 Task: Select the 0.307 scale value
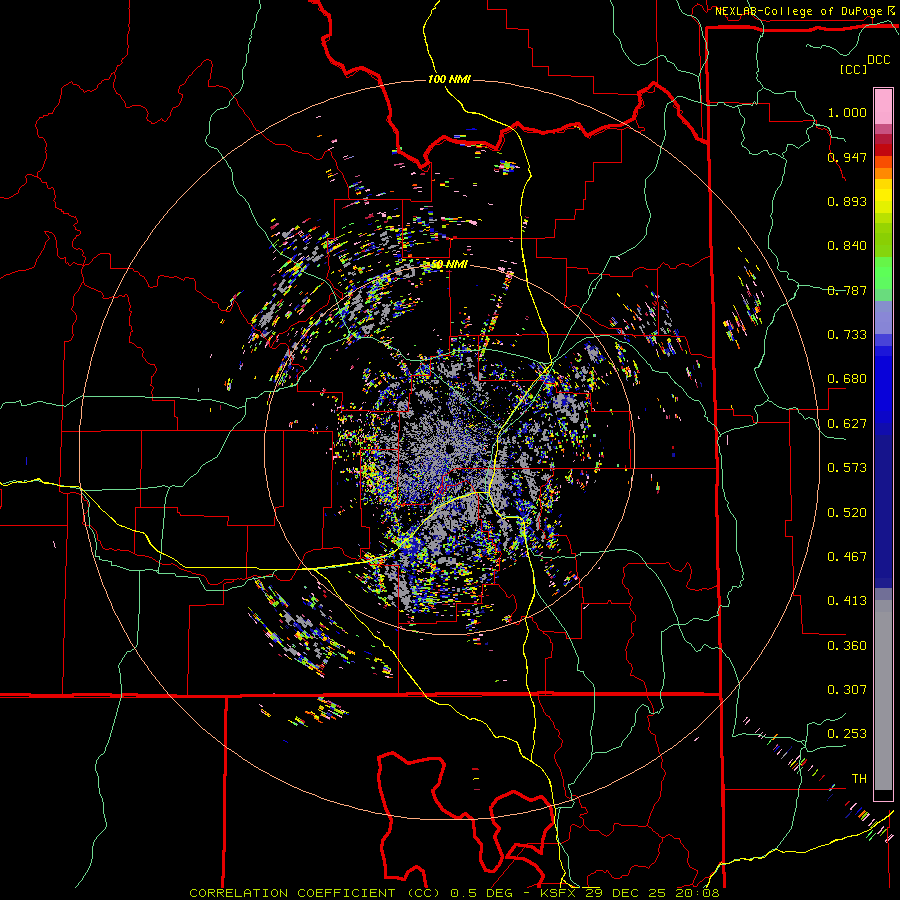847,690
